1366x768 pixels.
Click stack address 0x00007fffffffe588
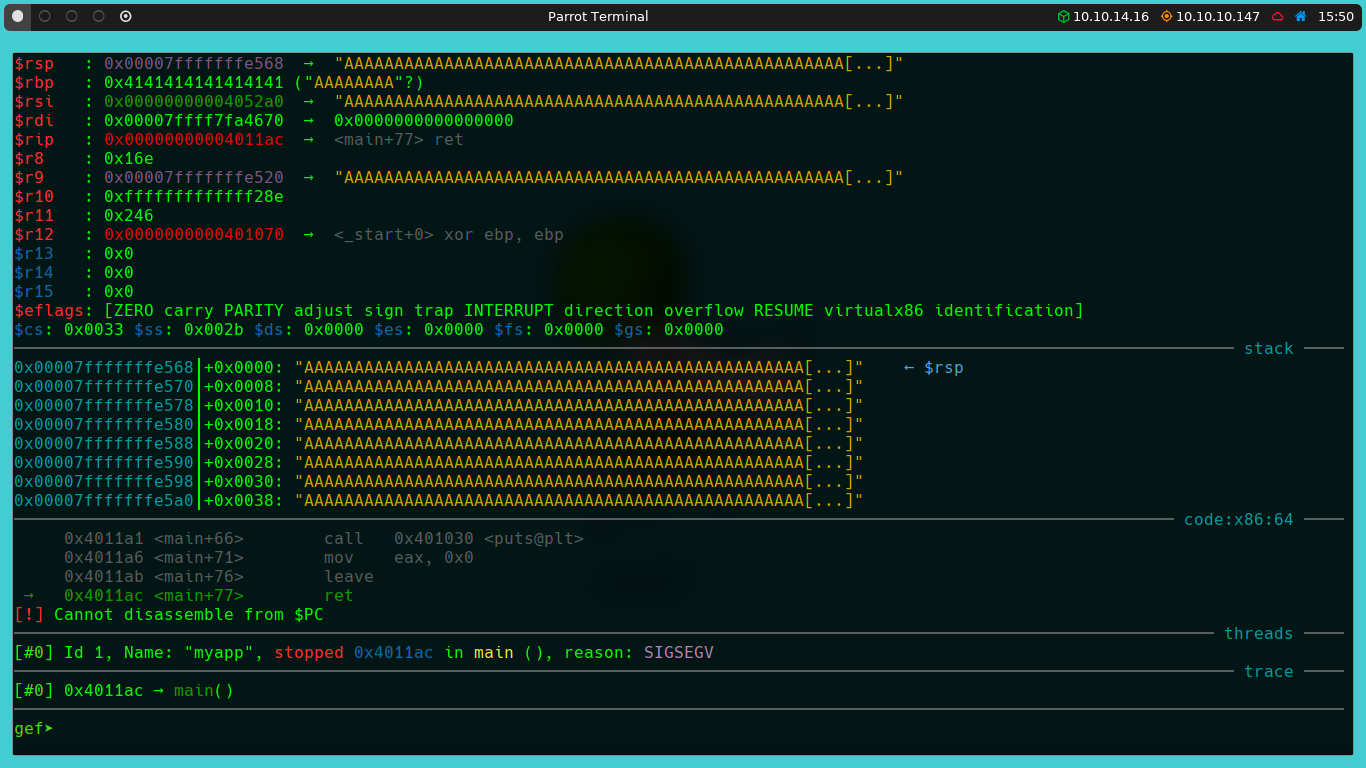point(104,444)
